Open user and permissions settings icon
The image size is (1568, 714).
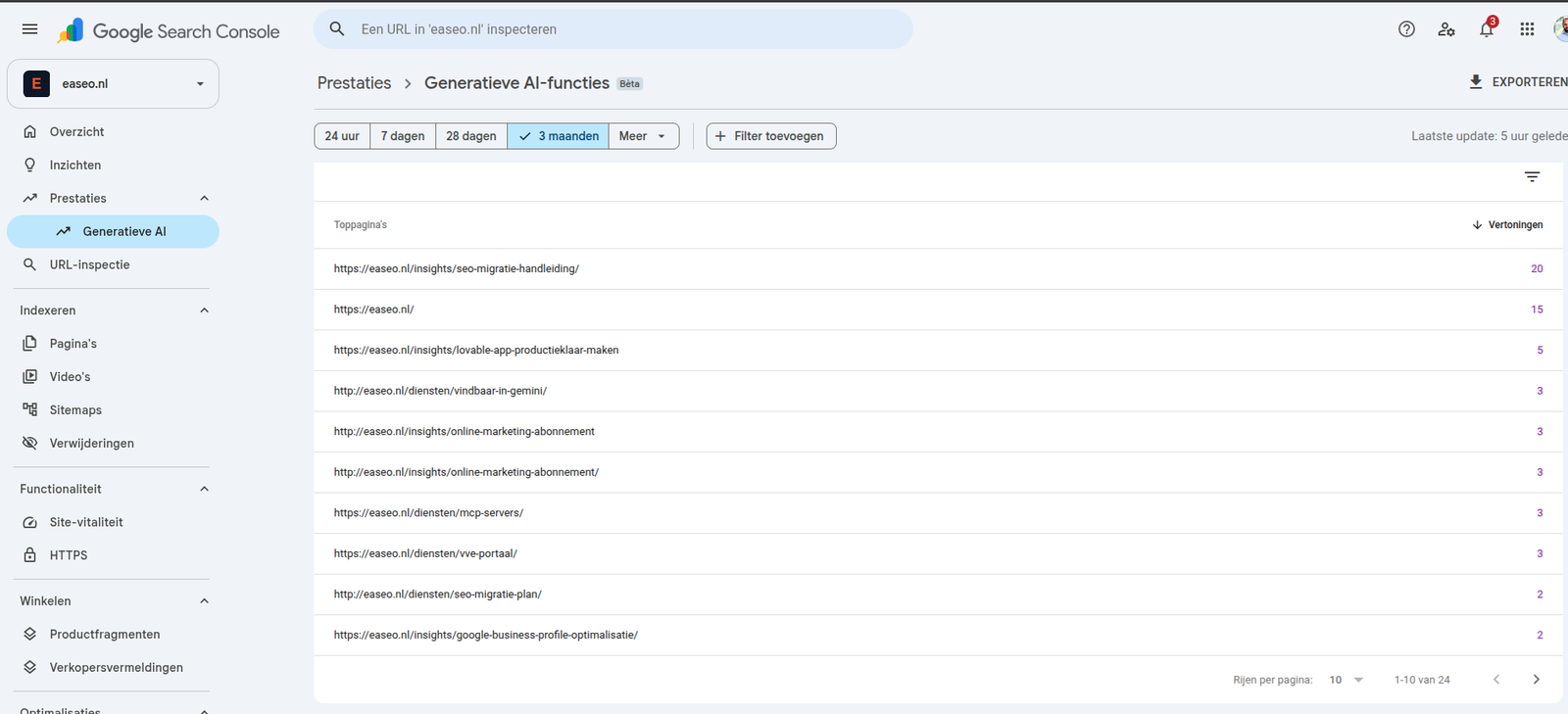[x=1446, y=29]
